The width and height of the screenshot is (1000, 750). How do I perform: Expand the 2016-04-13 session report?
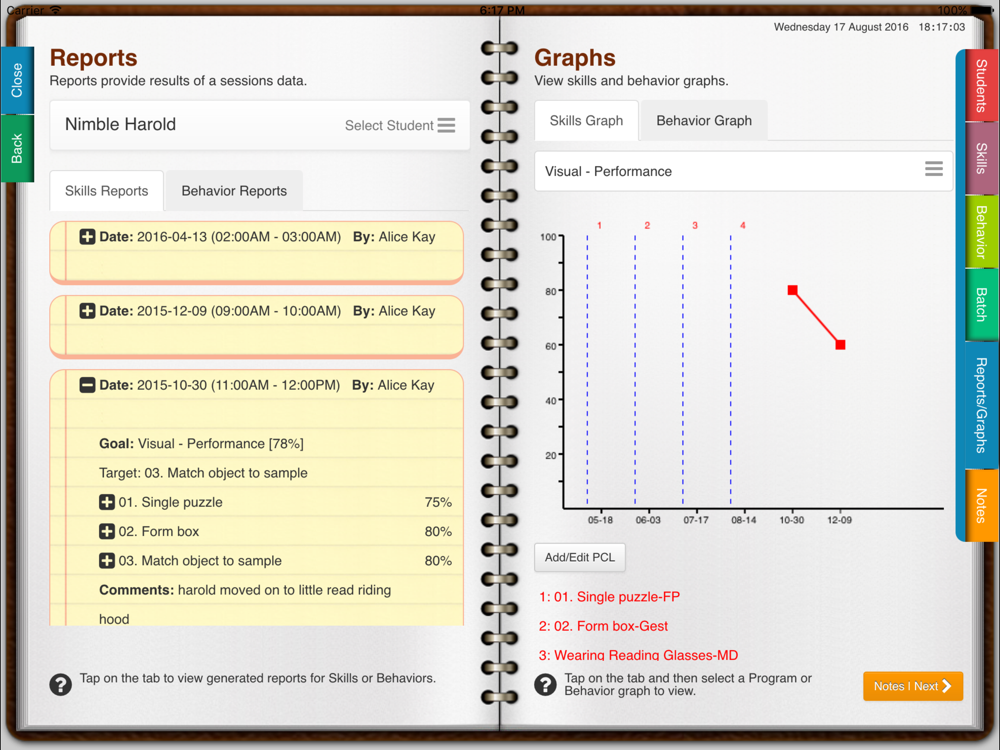[x=87, y=237]
